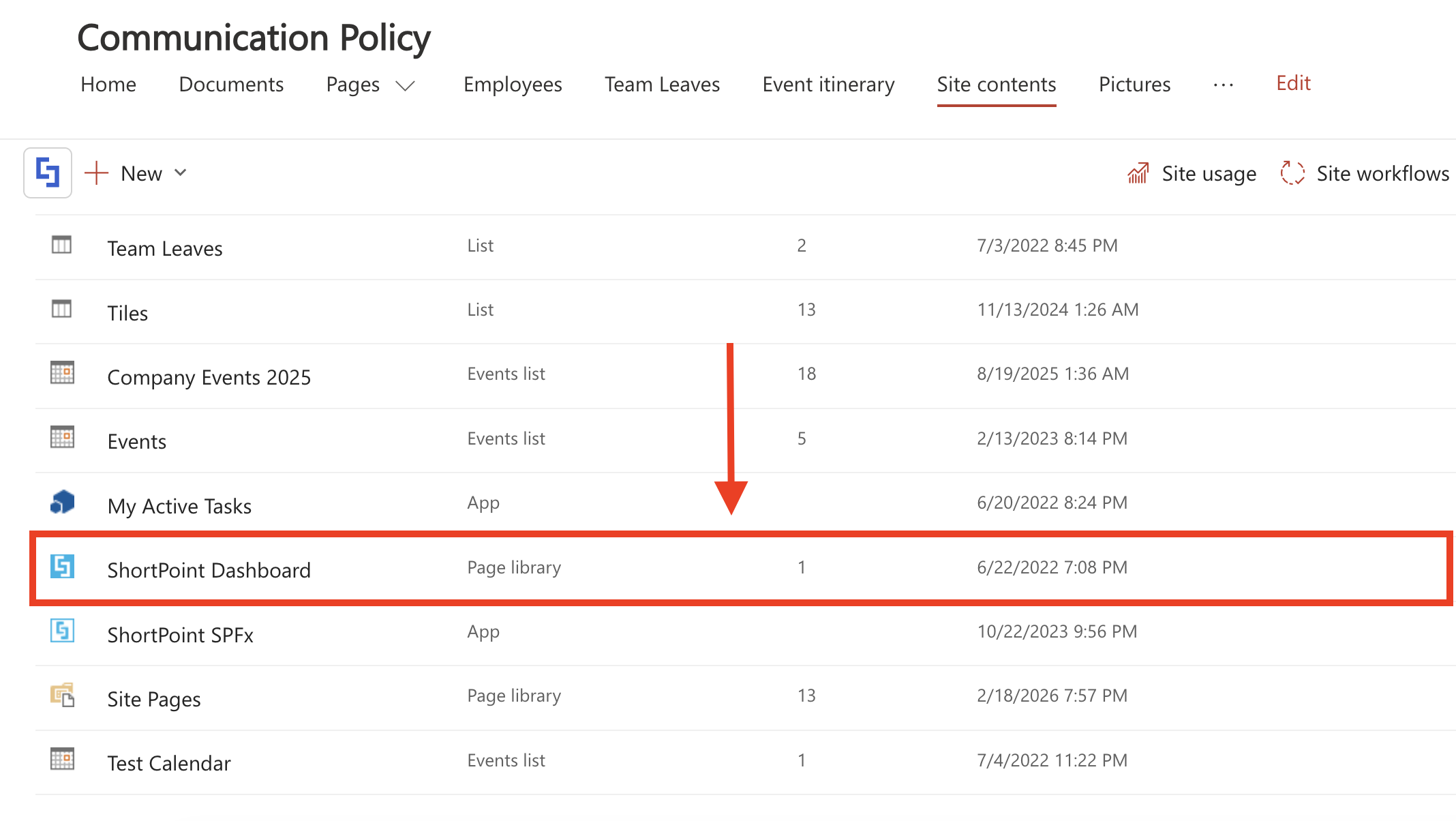
Task: Click the calendar icon beside Events
Action: tap(63, 438)
